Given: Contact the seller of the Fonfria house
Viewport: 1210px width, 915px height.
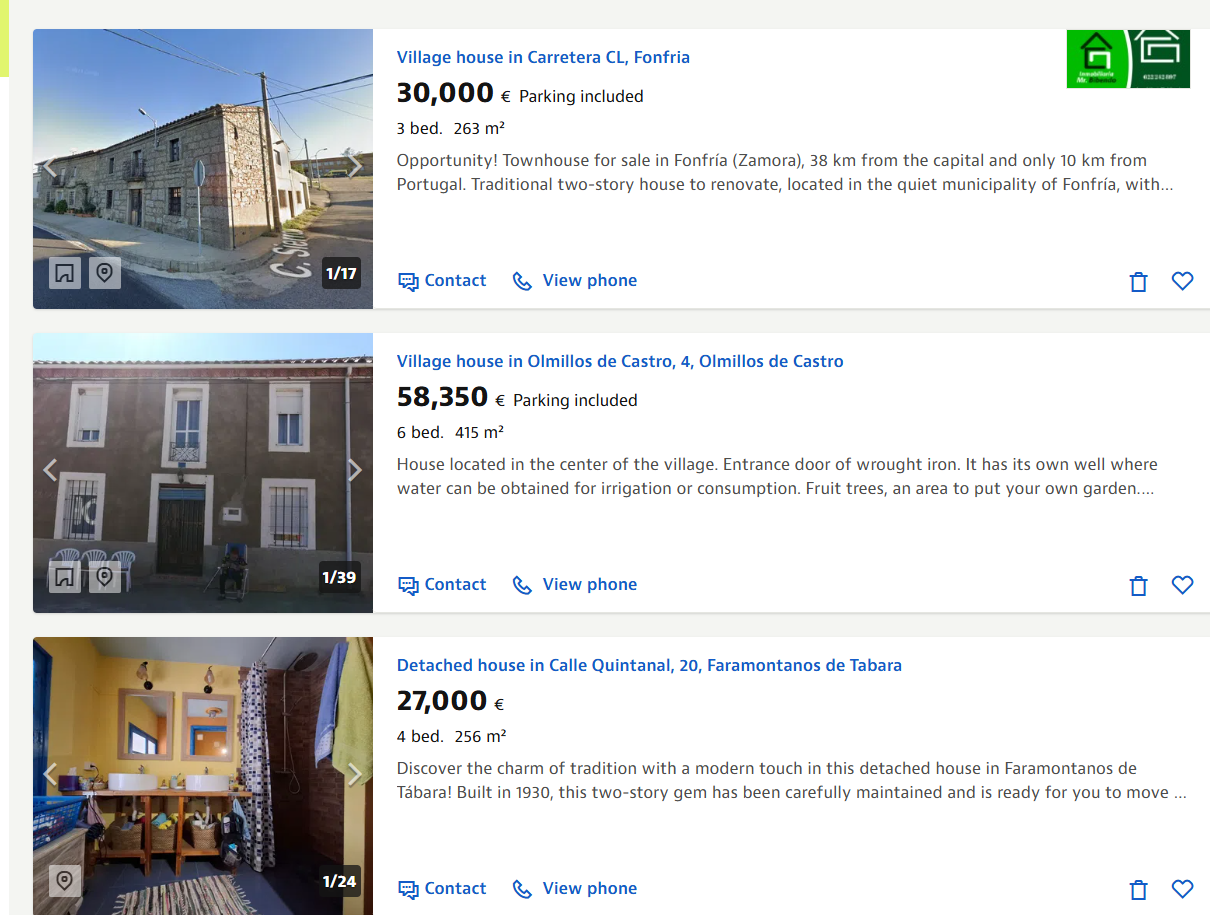Looking at the screenshot, I should [442, 281].
